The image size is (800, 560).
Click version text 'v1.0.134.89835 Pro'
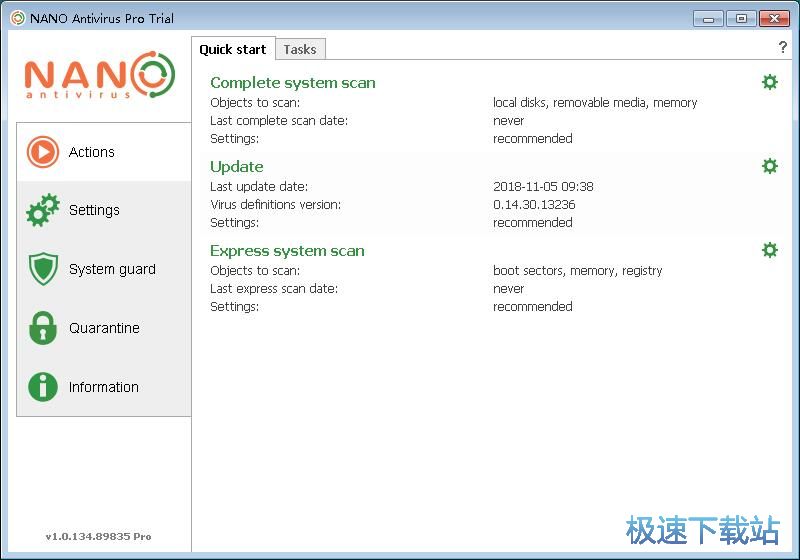[x=98, y=537]
